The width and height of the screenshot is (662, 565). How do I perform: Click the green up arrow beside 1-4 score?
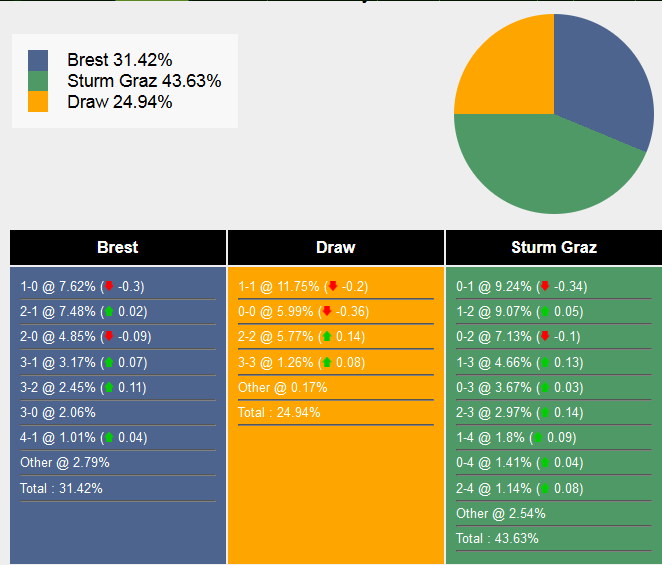coord(538,437)
